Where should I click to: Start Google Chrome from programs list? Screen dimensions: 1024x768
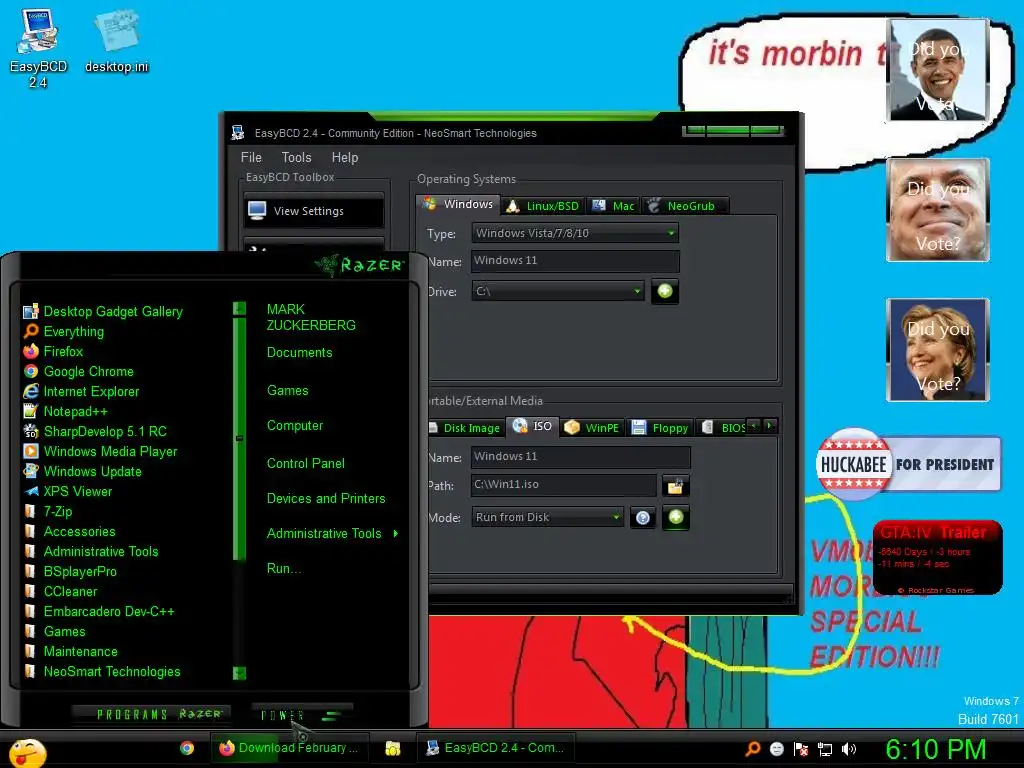(78, 372)
